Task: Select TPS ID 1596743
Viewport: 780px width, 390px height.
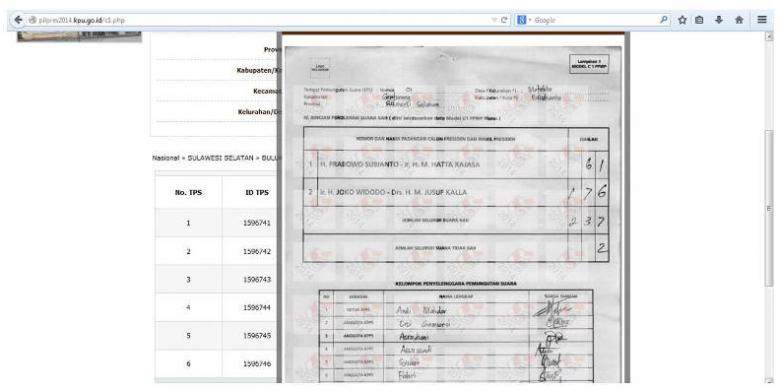Action: coord(257,280)
